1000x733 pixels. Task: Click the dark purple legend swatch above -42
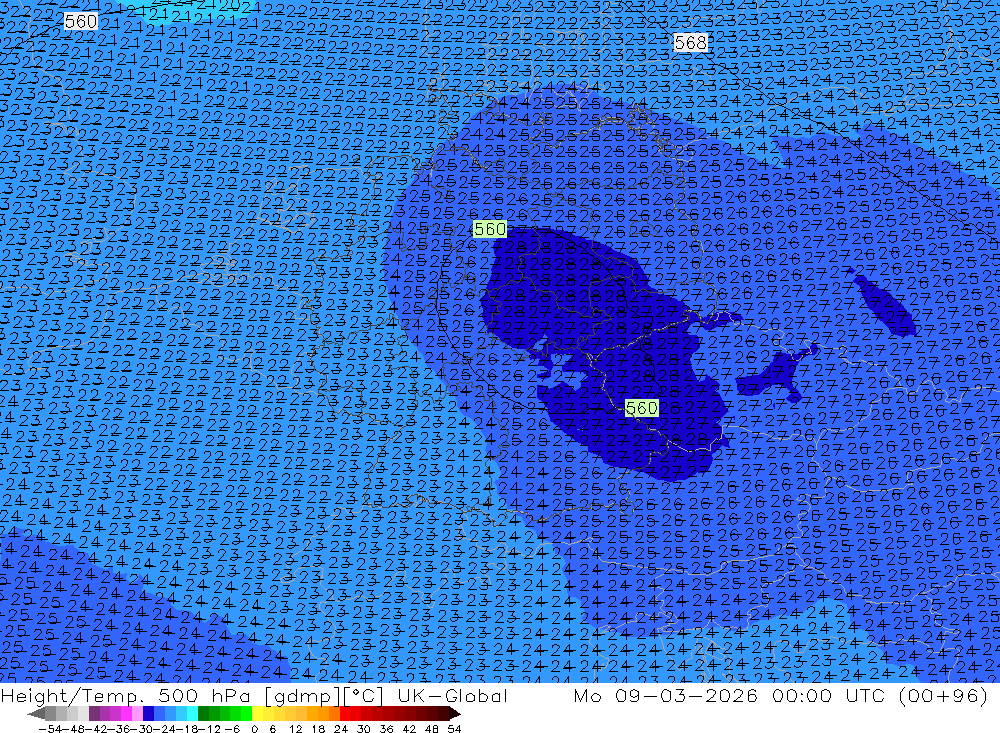(94, 714)
